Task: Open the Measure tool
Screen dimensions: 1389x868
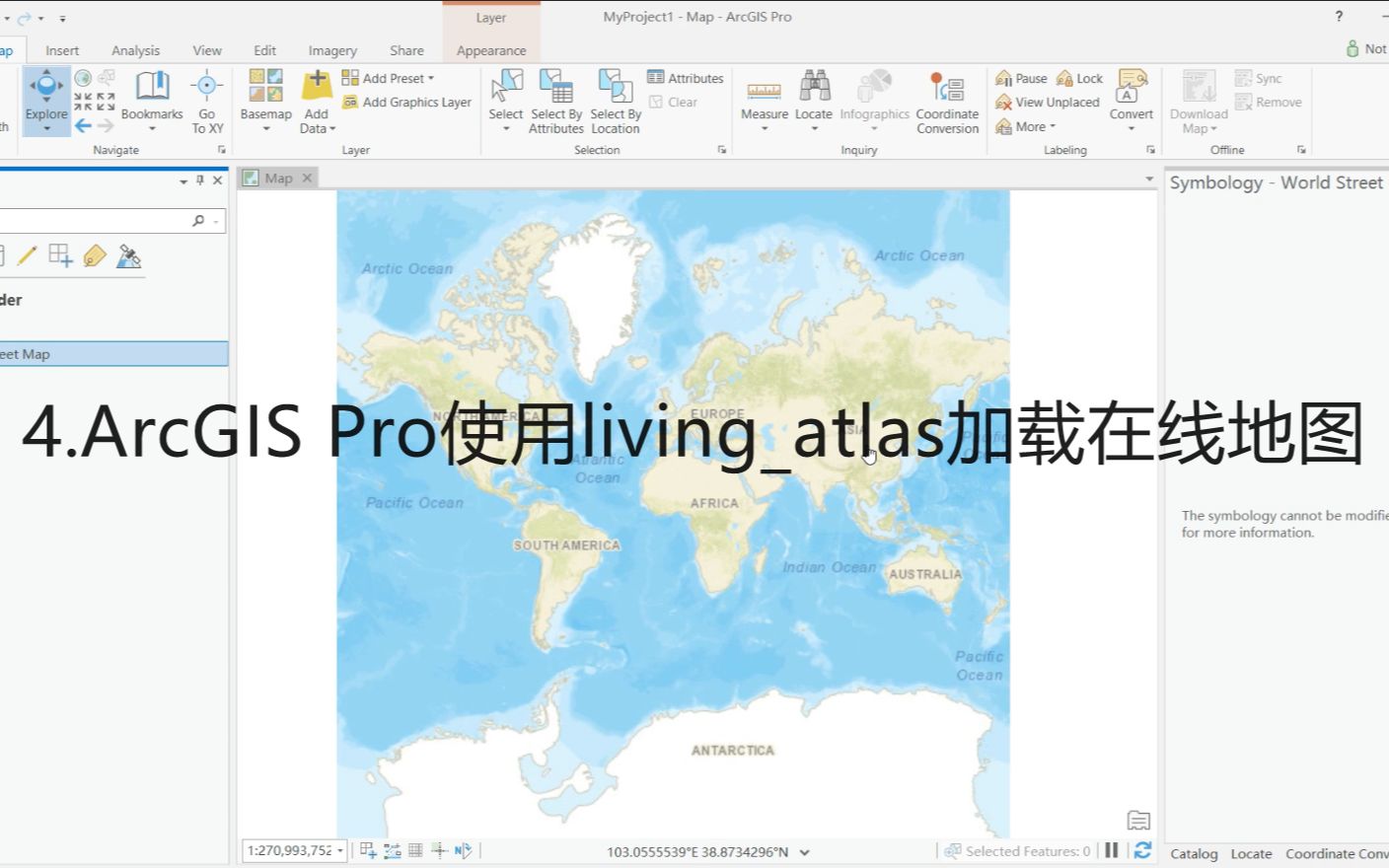Action: click(x=765, y=101)
